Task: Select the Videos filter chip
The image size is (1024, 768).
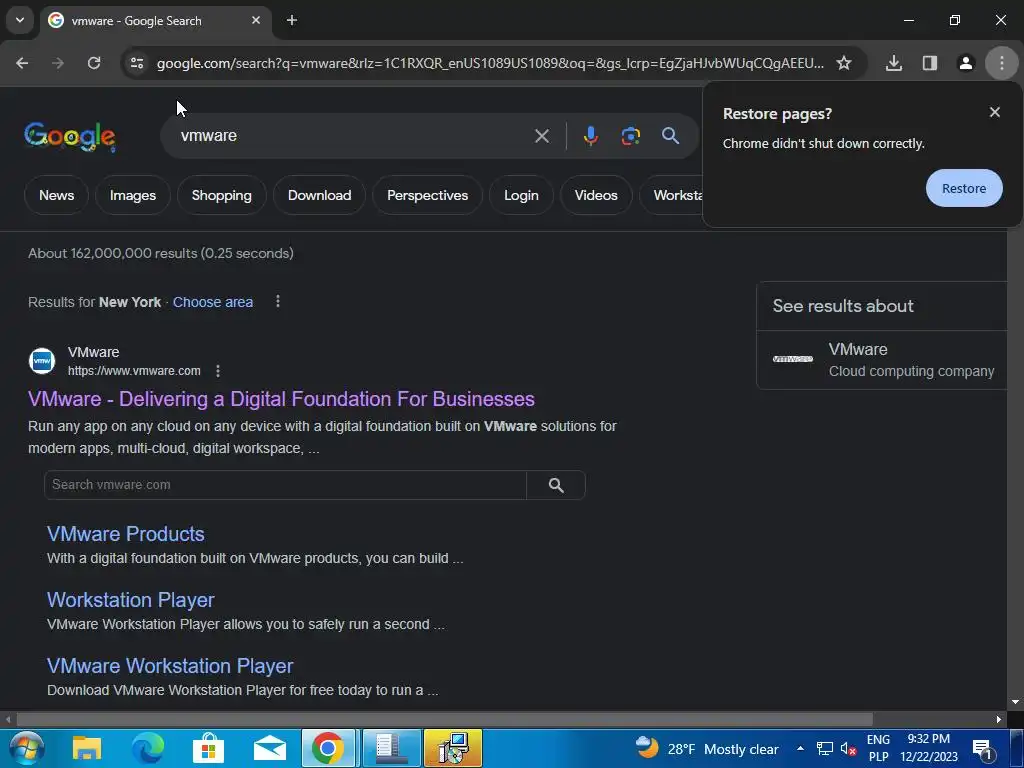Action: 596,195
